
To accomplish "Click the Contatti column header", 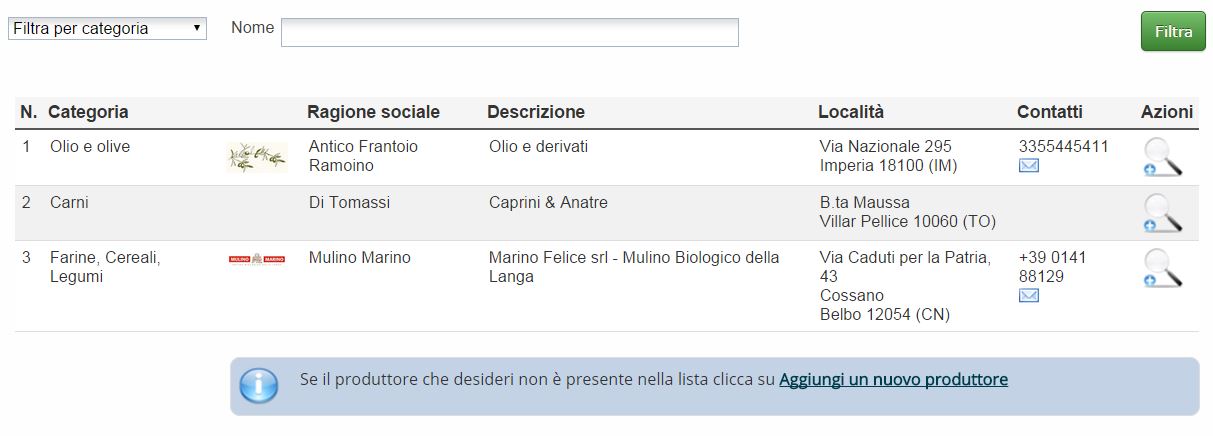I will (1050, 112).
